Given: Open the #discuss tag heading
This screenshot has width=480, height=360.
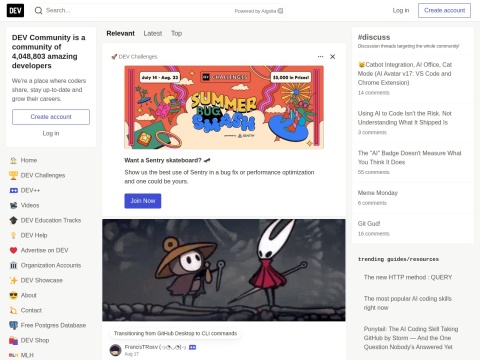Looking at the screenshot, I should coord(374,37).
